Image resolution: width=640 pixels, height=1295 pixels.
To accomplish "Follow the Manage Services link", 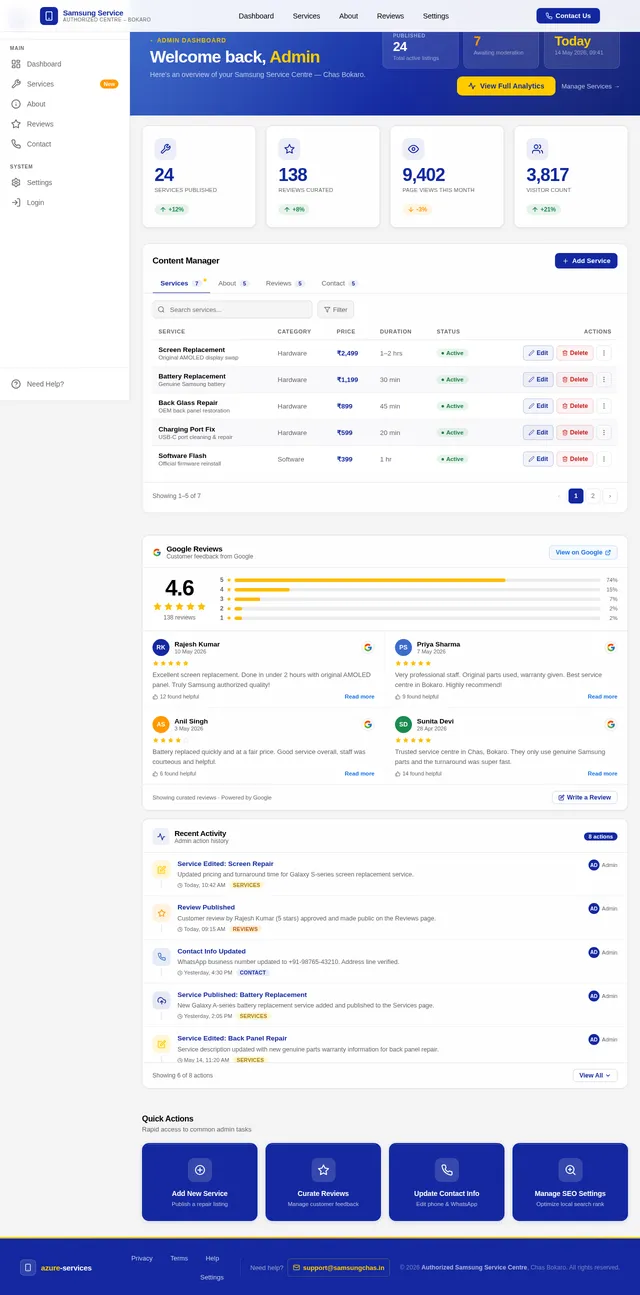I will 591,86.
